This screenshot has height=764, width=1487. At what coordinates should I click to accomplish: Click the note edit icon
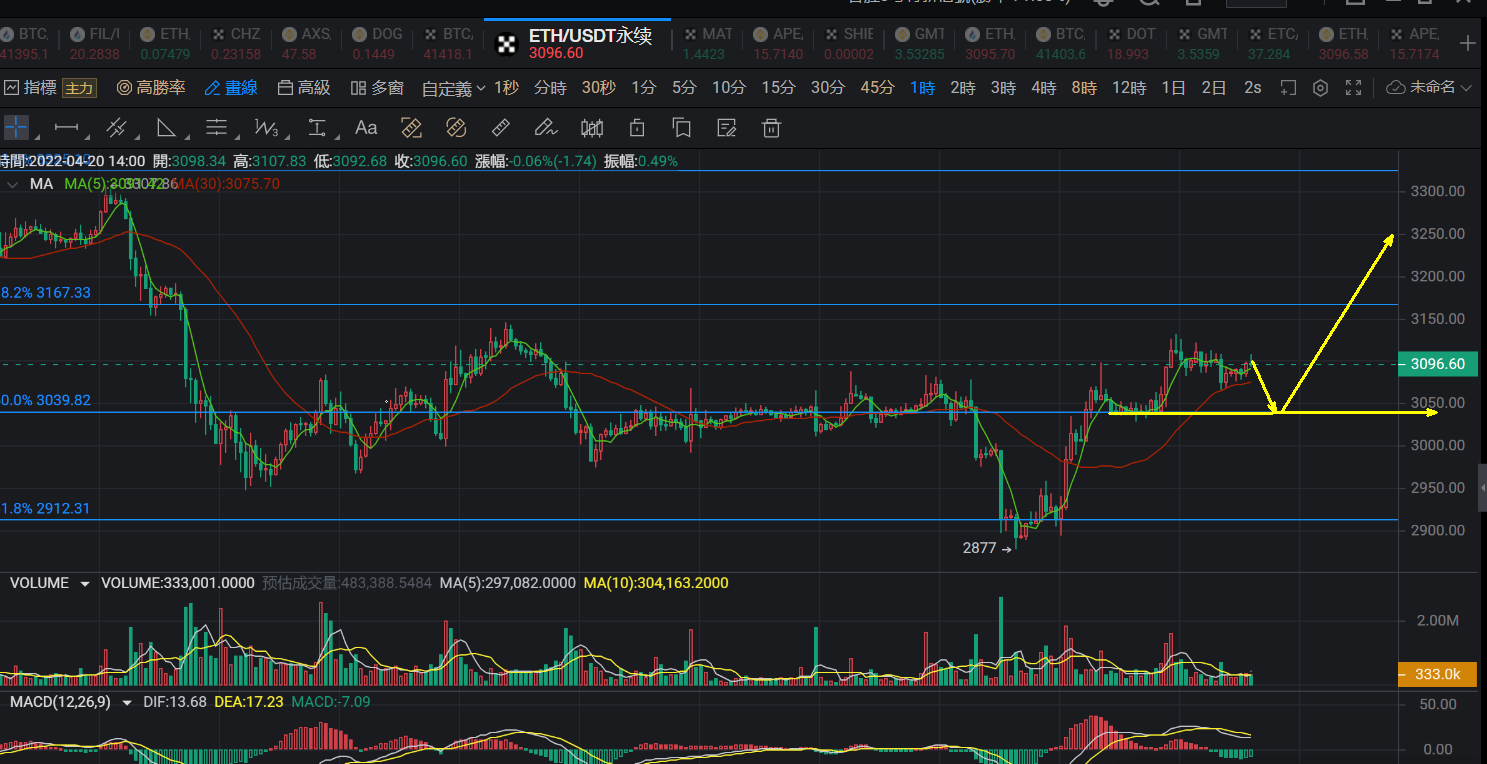[x=727, y=128]
